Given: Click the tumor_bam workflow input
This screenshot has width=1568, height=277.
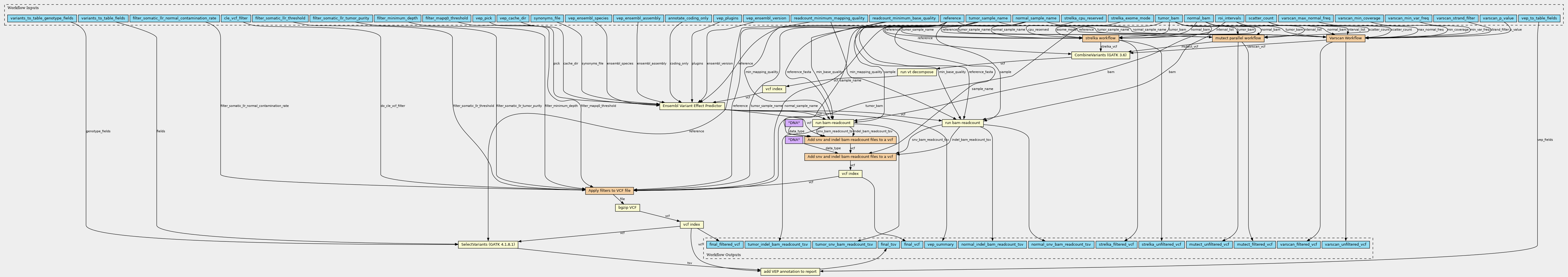Looking at the screenshot, I should pyautogui.click(x=1168, y=18).
